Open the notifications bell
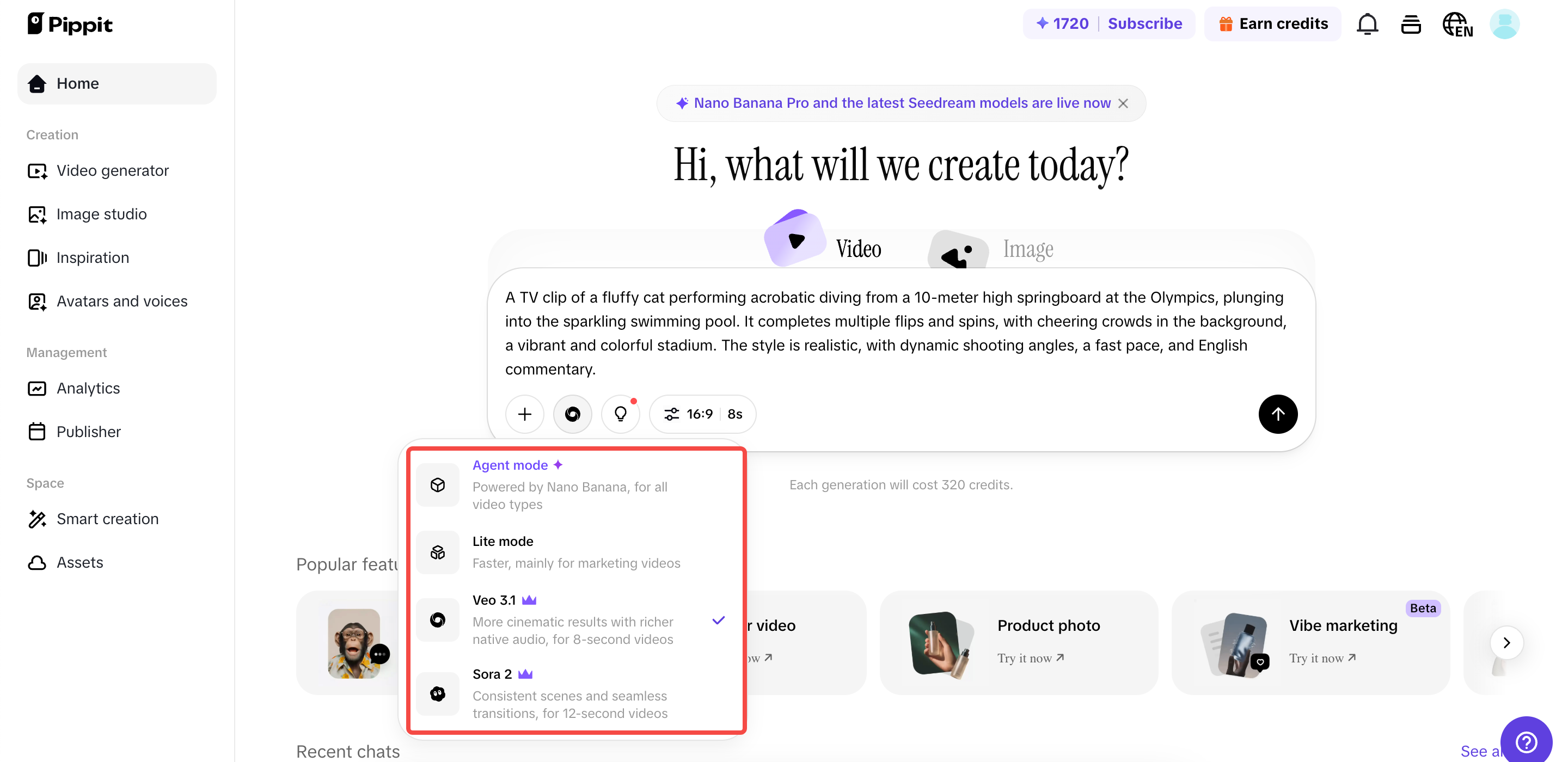1568x762 pixels. click(x=1367, y=24)
